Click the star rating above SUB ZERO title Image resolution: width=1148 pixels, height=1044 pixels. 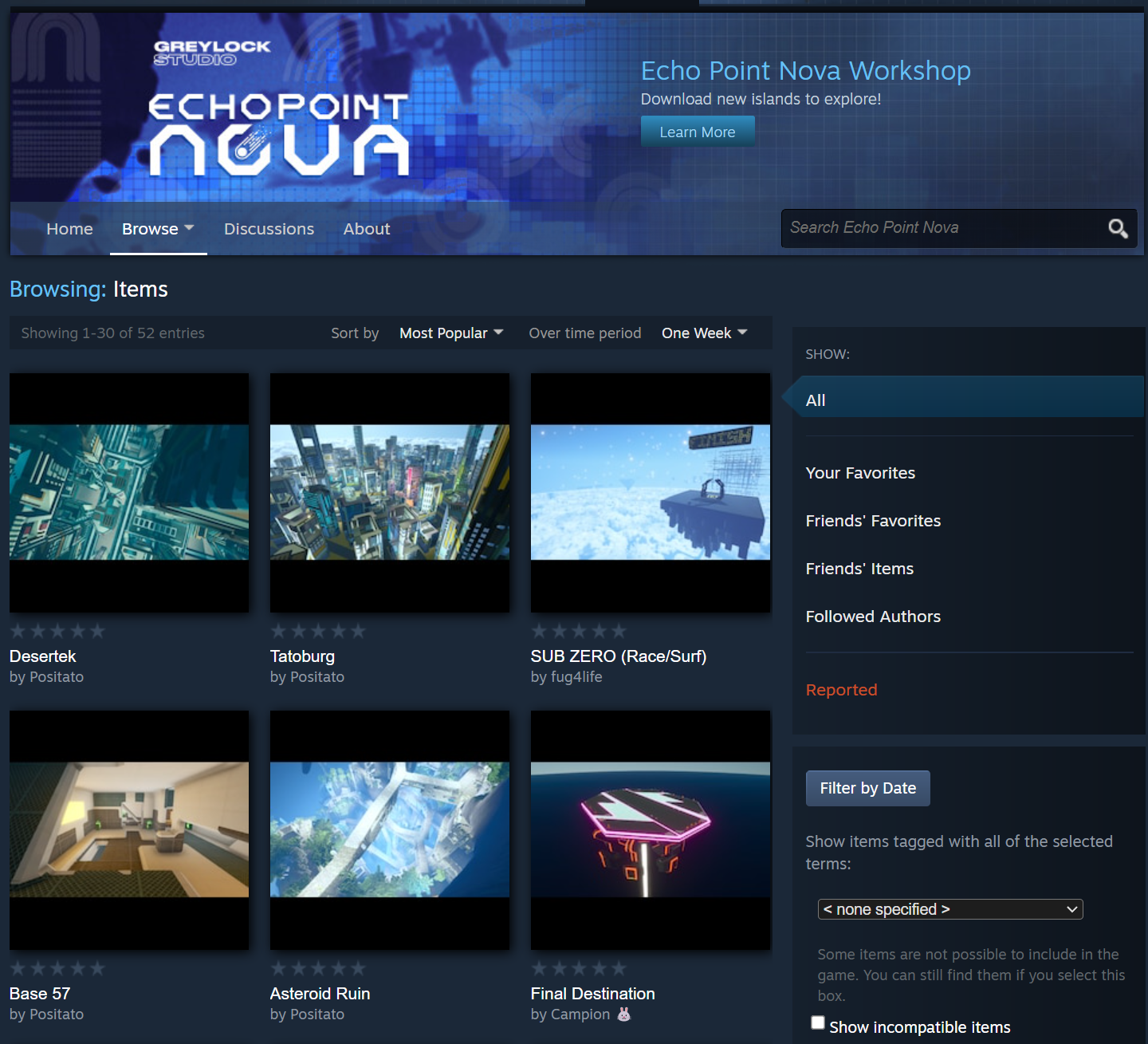tap(579, 631)
